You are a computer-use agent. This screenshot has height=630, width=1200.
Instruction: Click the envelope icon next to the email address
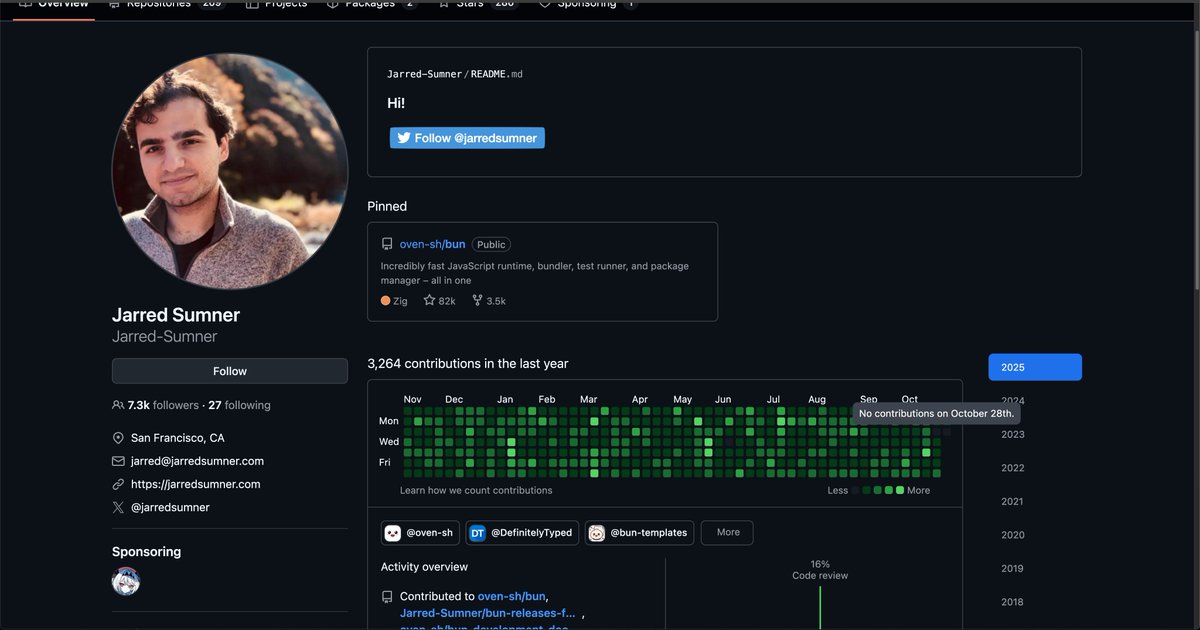tap(118, 461)
